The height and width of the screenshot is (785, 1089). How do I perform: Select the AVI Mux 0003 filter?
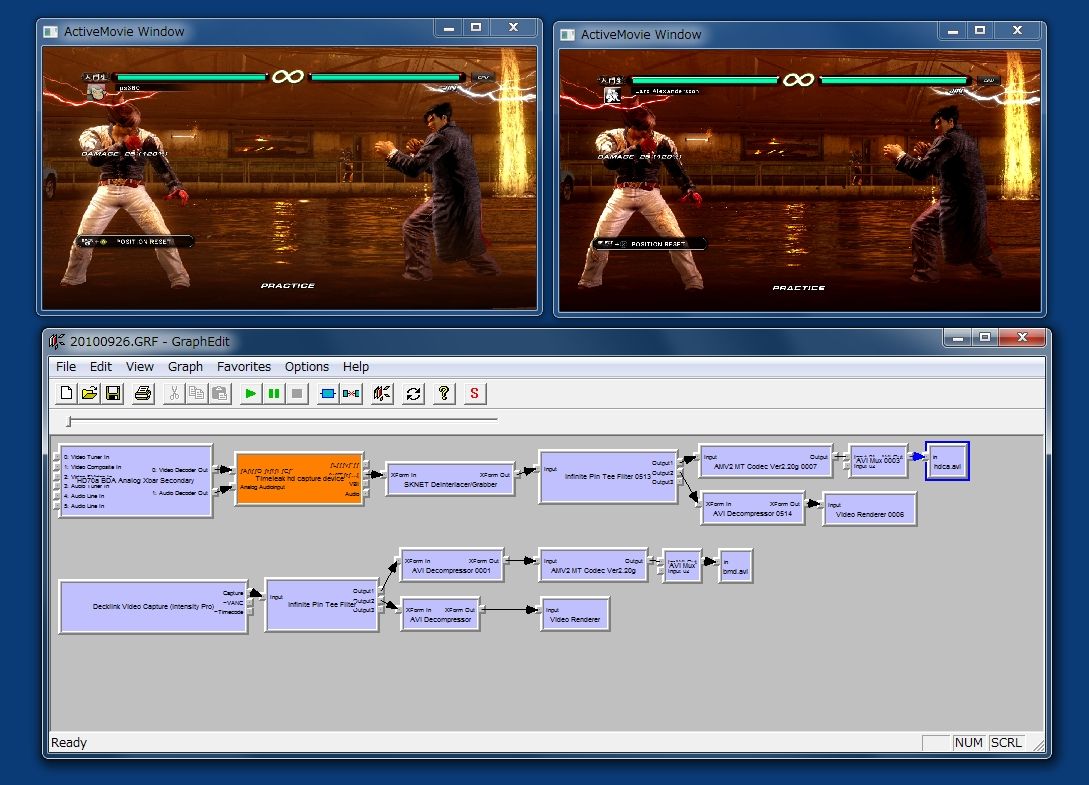[x=878, y=461]
